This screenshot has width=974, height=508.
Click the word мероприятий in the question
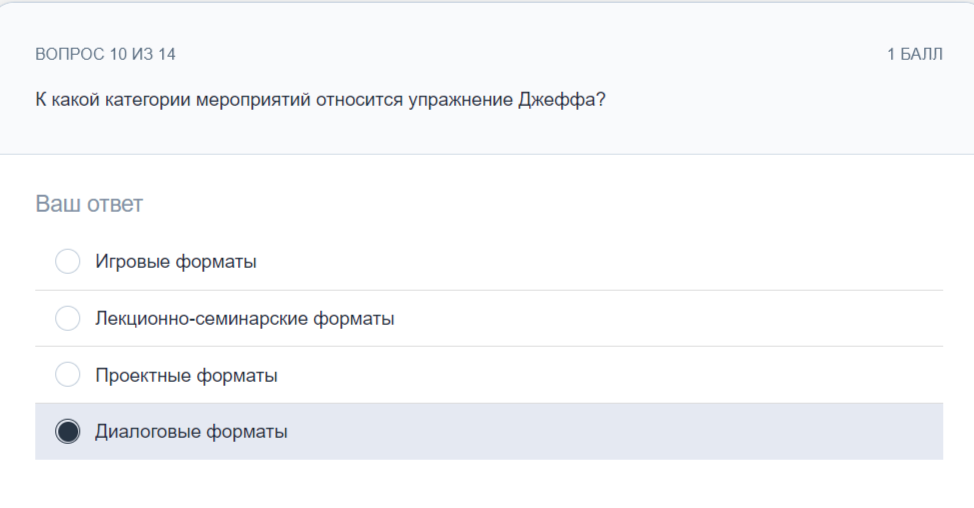pos(253,100)
